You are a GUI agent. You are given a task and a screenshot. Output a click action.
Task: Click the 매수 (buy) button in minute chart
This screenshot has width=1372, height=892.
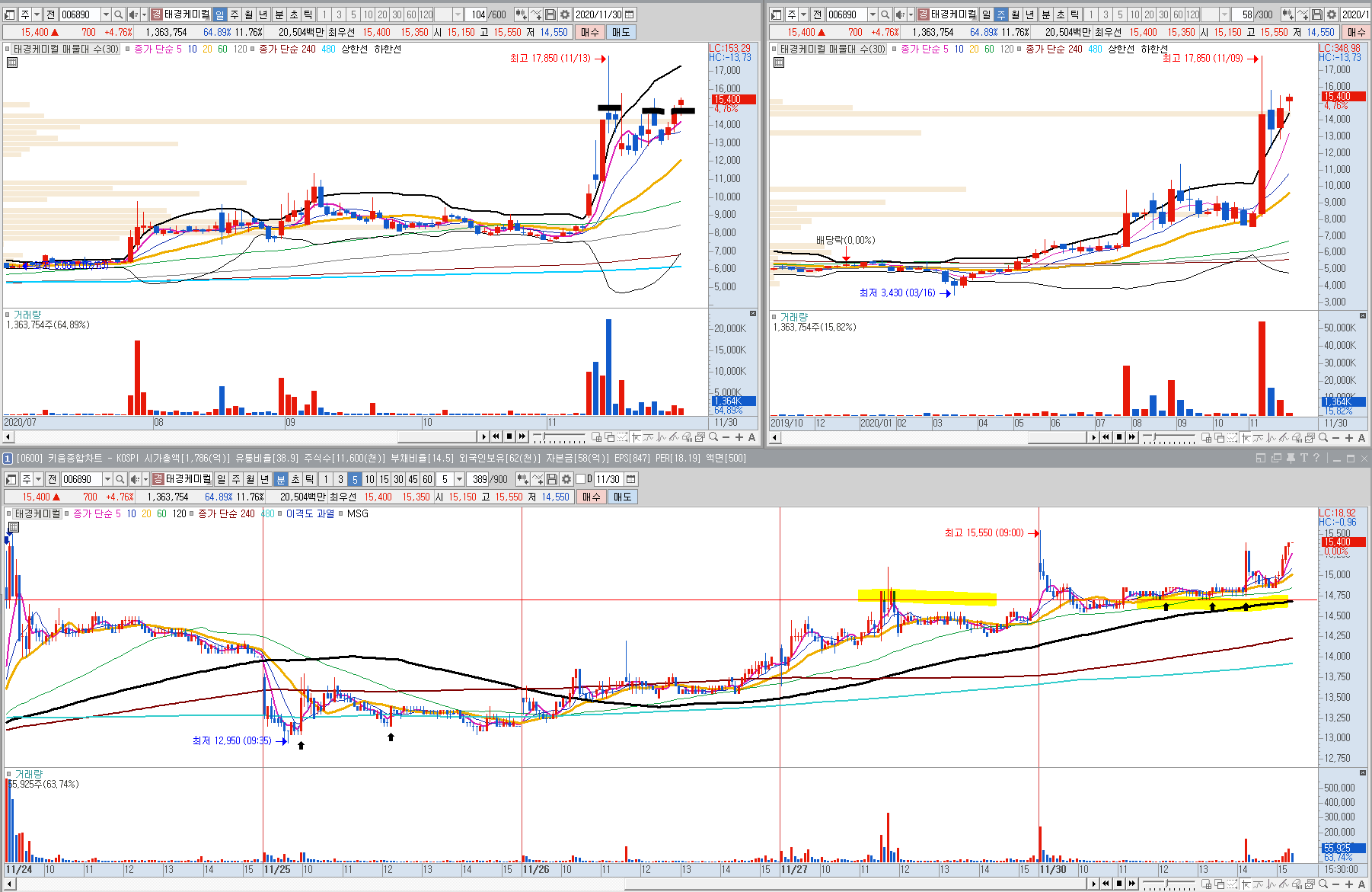pos(592,497)
